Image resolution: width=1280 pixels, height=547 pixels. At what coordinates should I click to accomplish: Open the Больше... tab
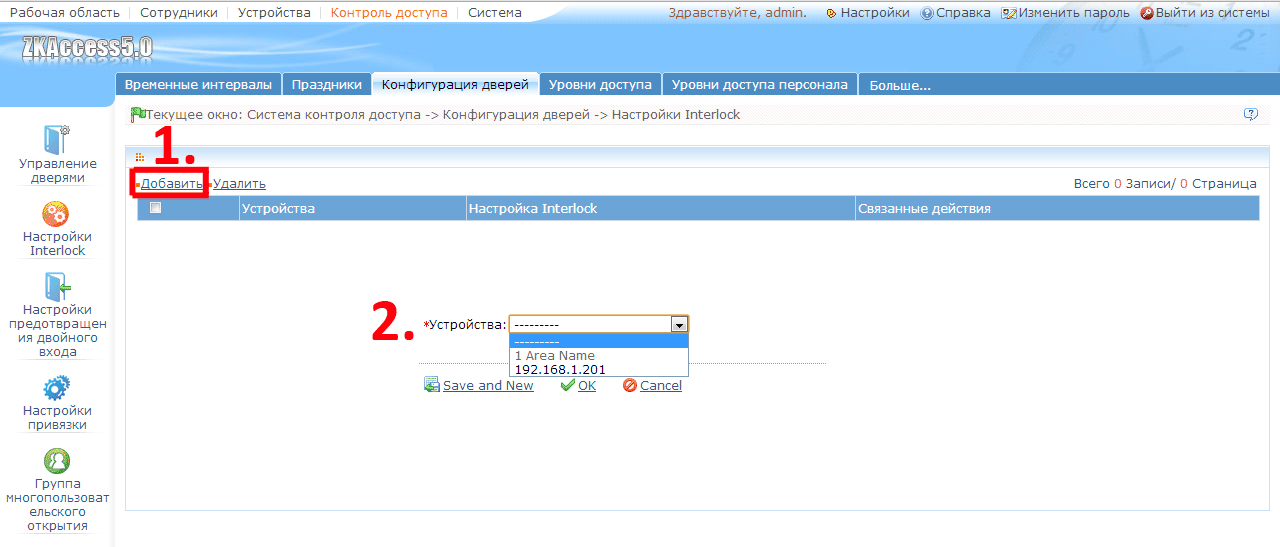(900, 85)
